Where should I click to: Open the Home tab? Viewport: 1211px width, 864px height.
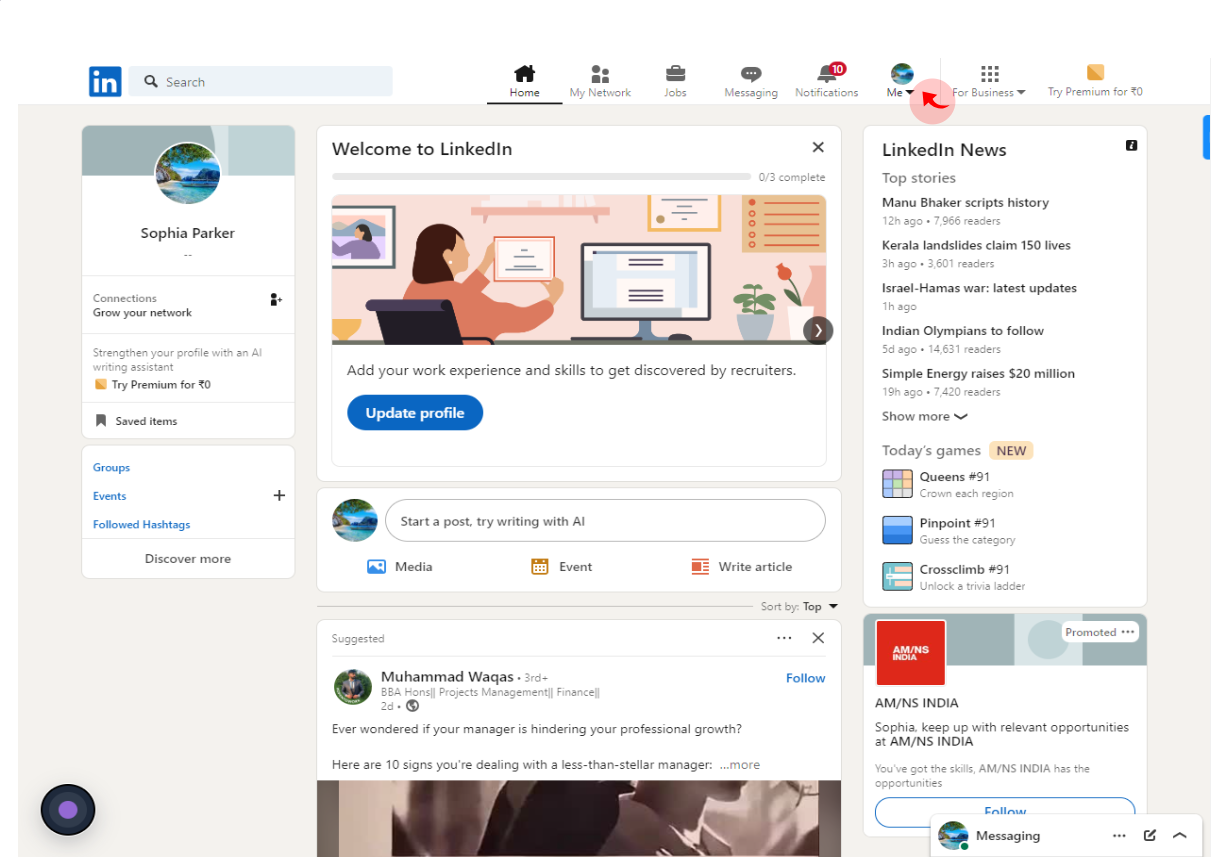[x=524, y=82]
